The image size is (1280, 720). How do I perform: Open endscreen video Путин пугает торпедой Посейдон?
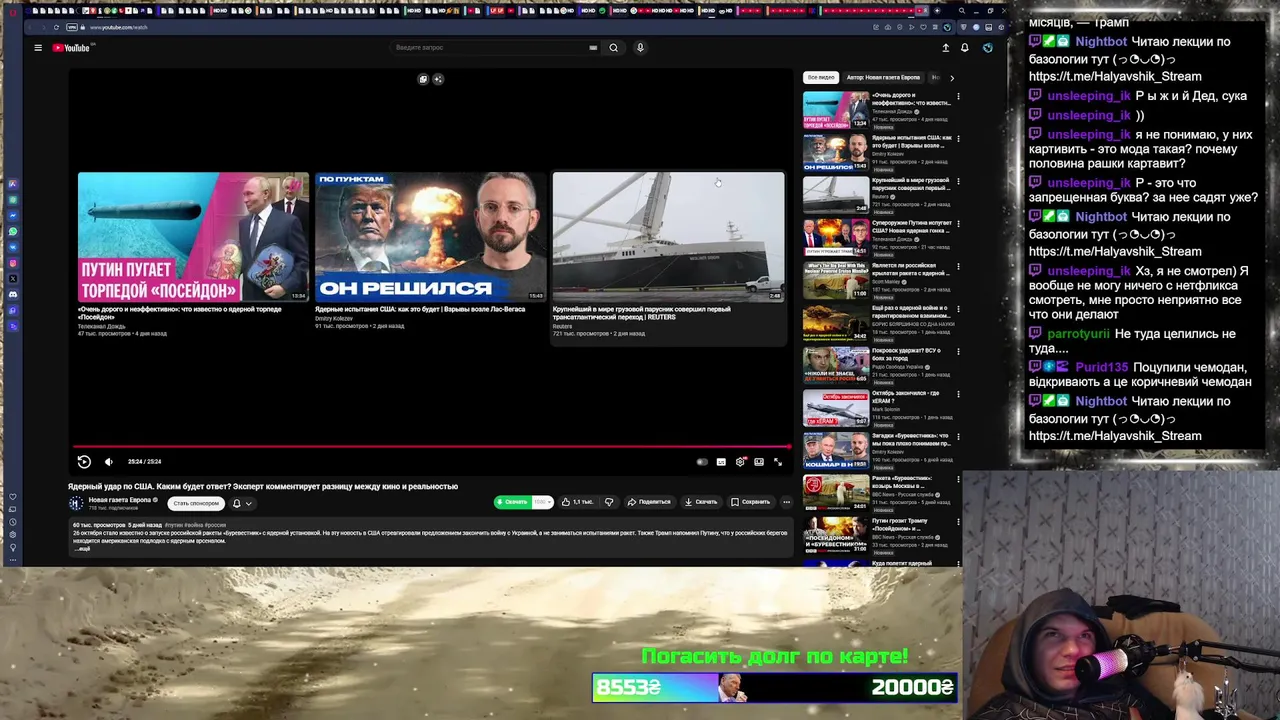click(194, 237)
